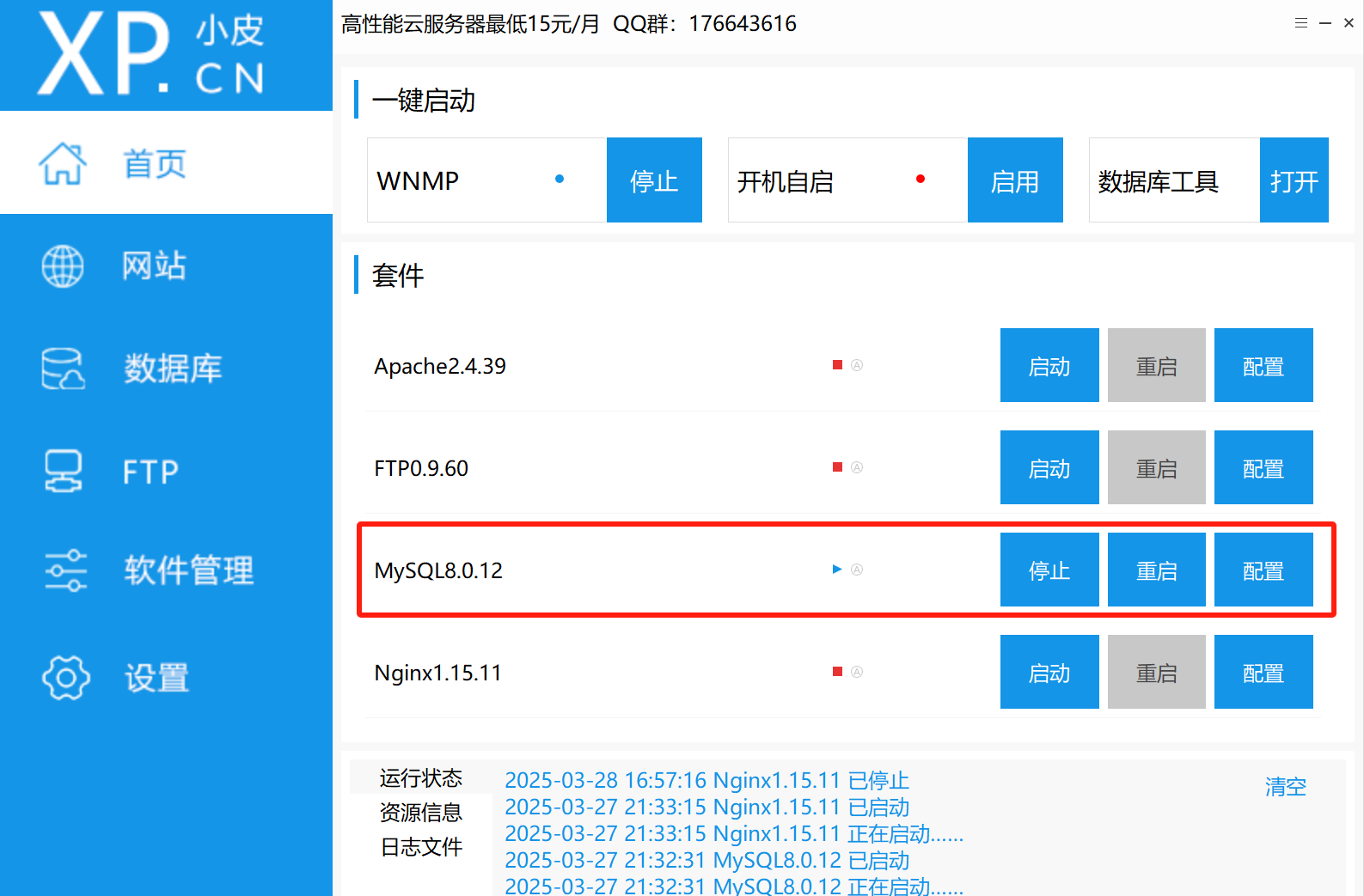Image resolution: width=1364 pixels, height=896 pixels.
Task: Stop MySQL8.0.12 service
Action: [x=1049, y=570]
